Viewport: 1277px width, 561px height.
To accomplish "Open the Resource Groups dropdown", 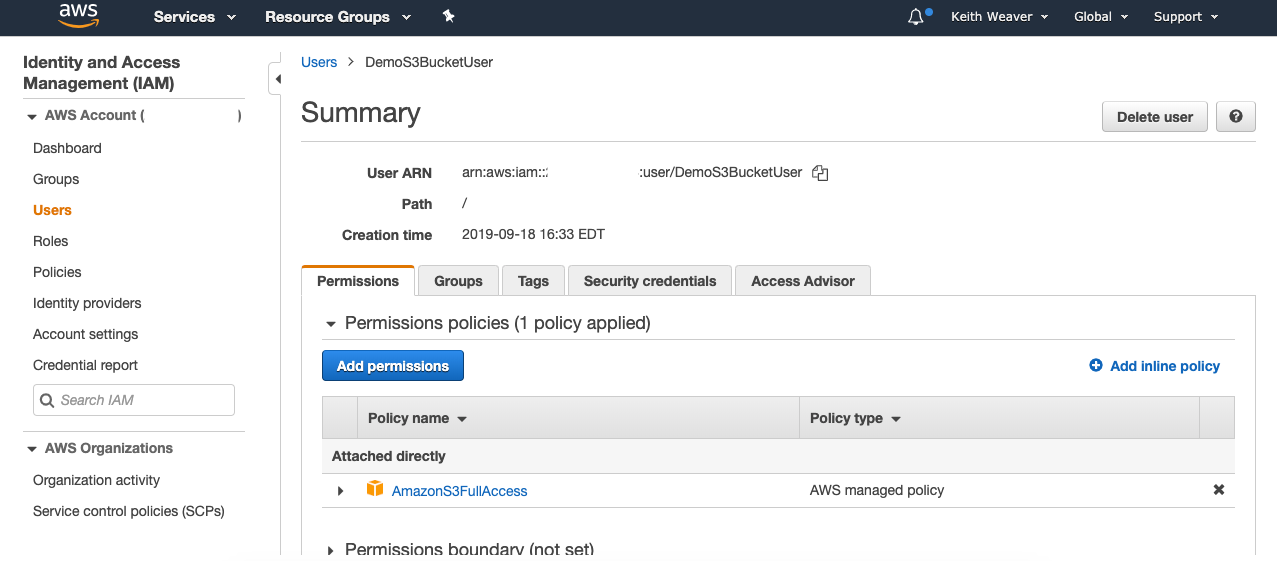I will (x=338, y=17).
